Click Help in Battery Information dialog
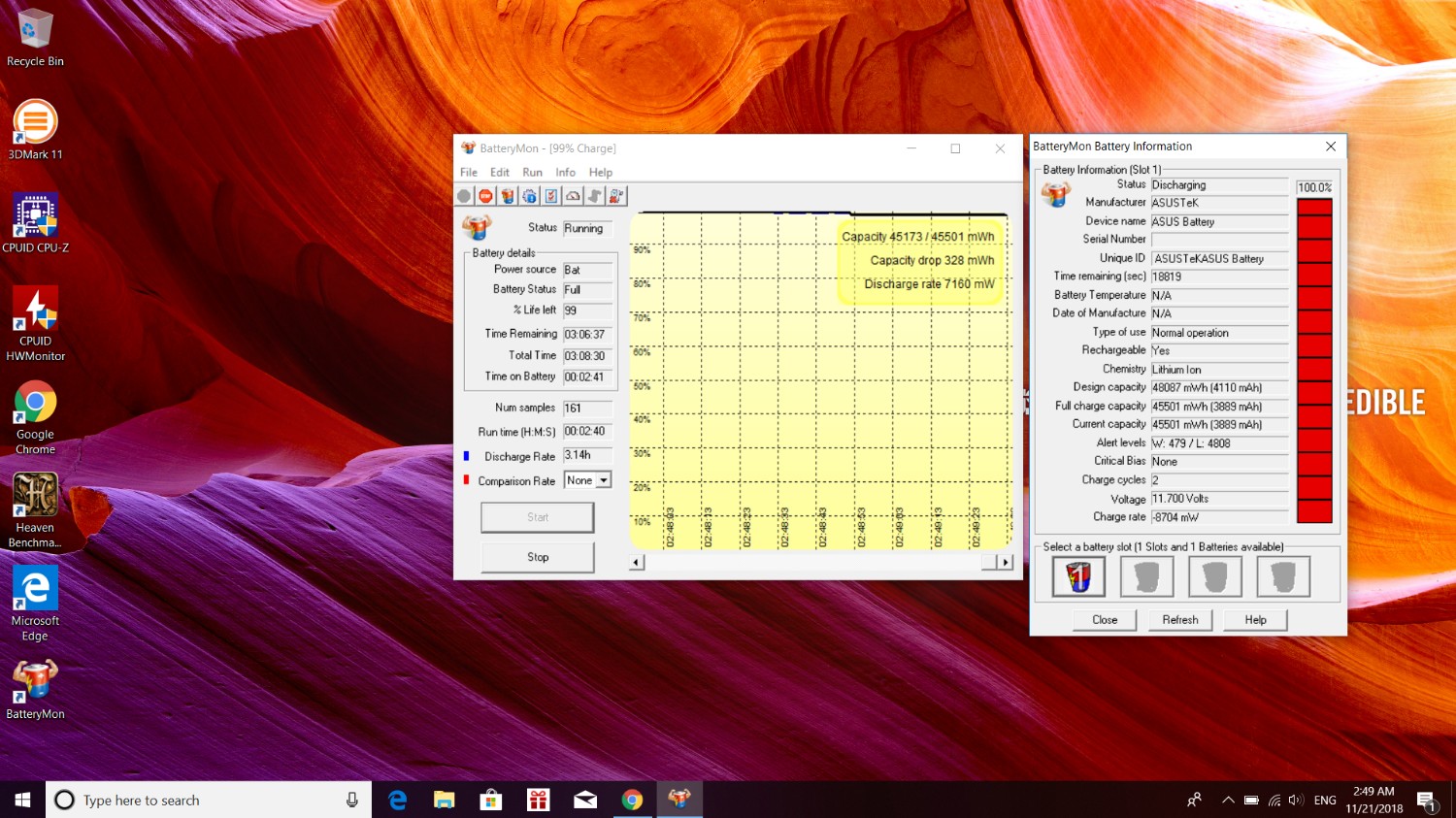1456x818 pixels. [1256, 620]
